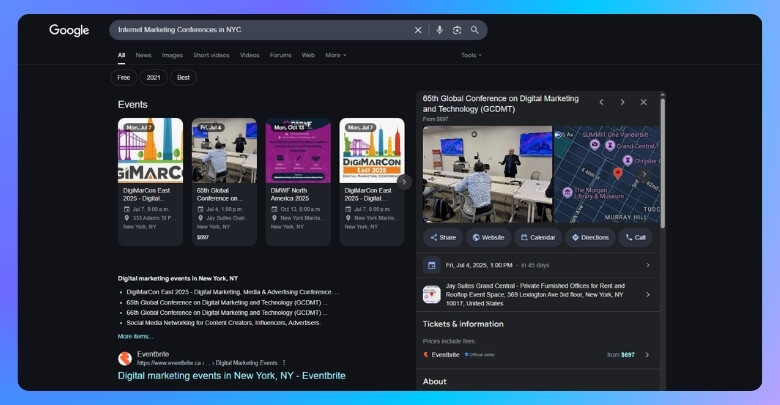The height and width of the screenshot is (405, 780).
Task: Click The Morgan Library & Museum map marker
Action: [568, 193]
